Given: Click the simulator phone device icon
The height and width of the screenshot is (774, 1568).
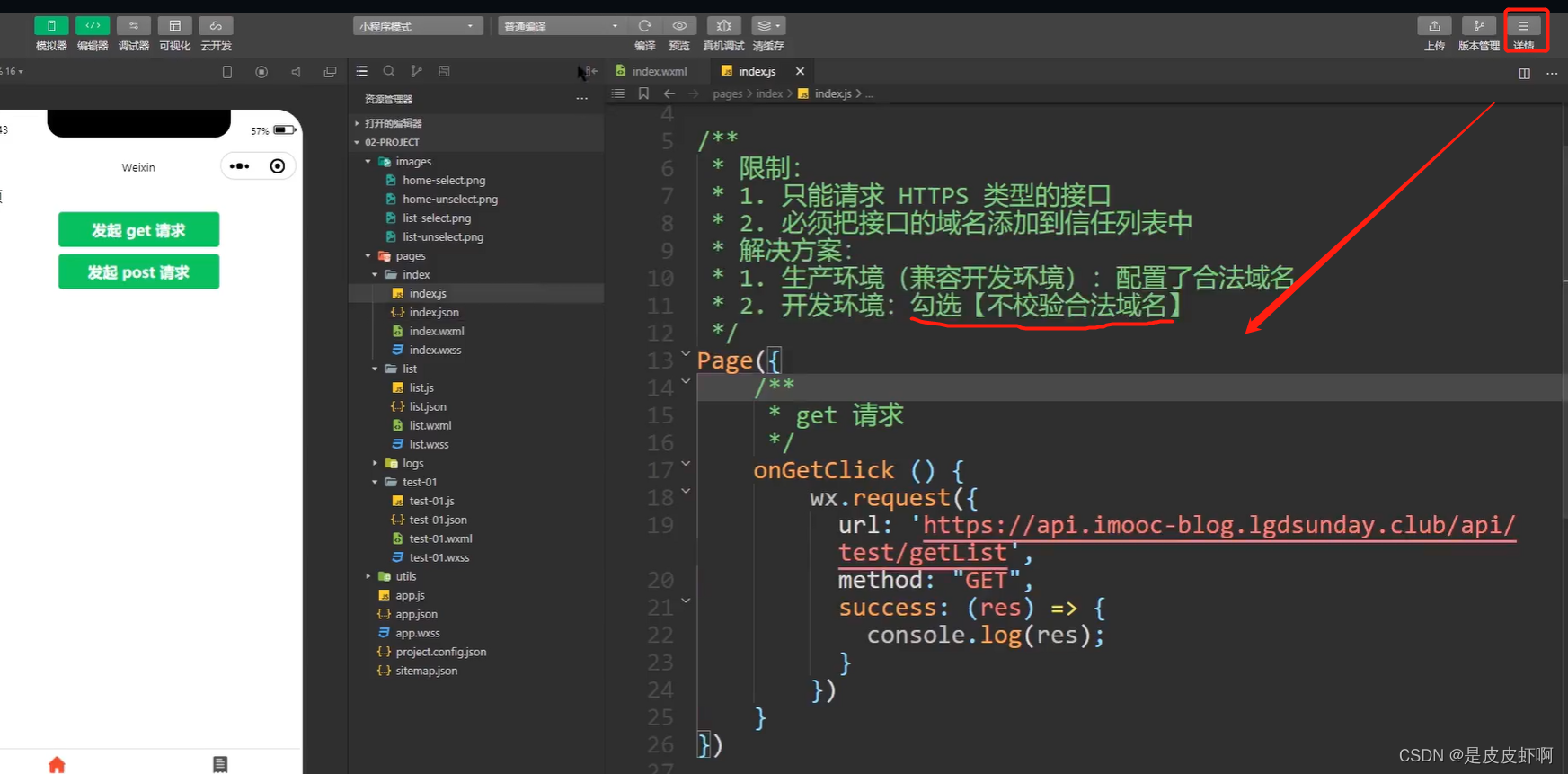Looking at the screenshot, I should (x=227, y=72).
